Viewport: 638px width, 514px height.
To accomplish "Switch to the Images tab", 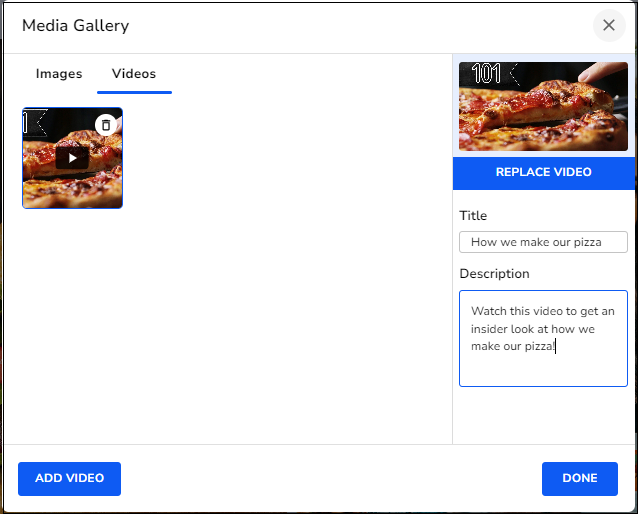I will point(59,74).
